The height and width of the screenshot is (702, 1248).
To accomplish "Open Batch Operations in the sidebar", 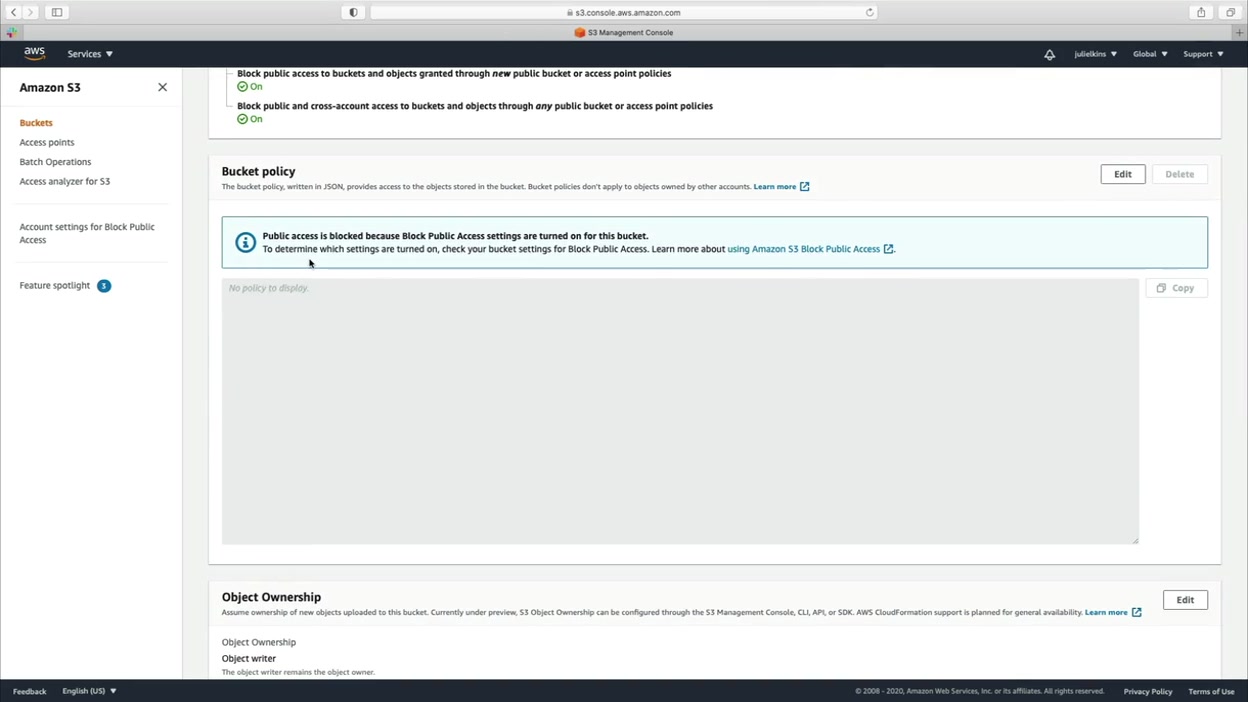I will pyautogui.click(x=55, y=162).
